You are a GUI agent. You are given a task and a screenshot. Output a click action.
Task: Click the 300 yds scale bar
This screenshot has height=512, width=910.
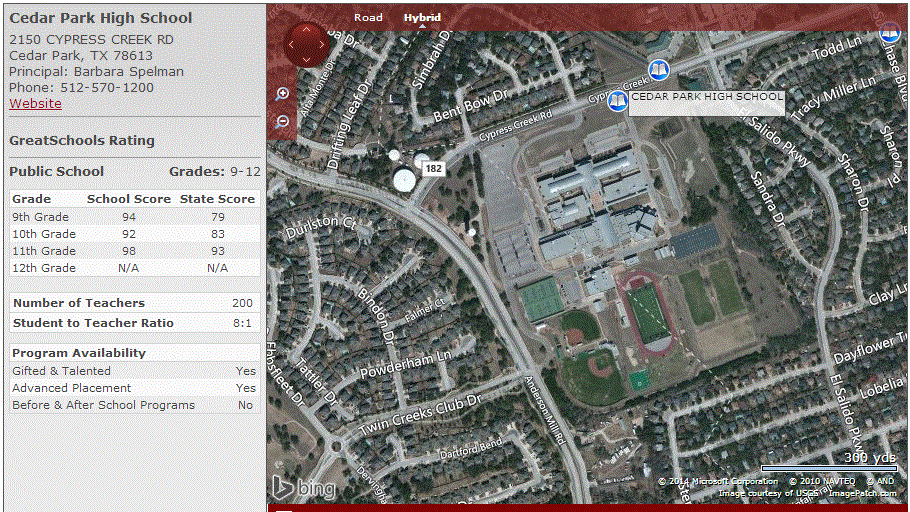[829, 468]
